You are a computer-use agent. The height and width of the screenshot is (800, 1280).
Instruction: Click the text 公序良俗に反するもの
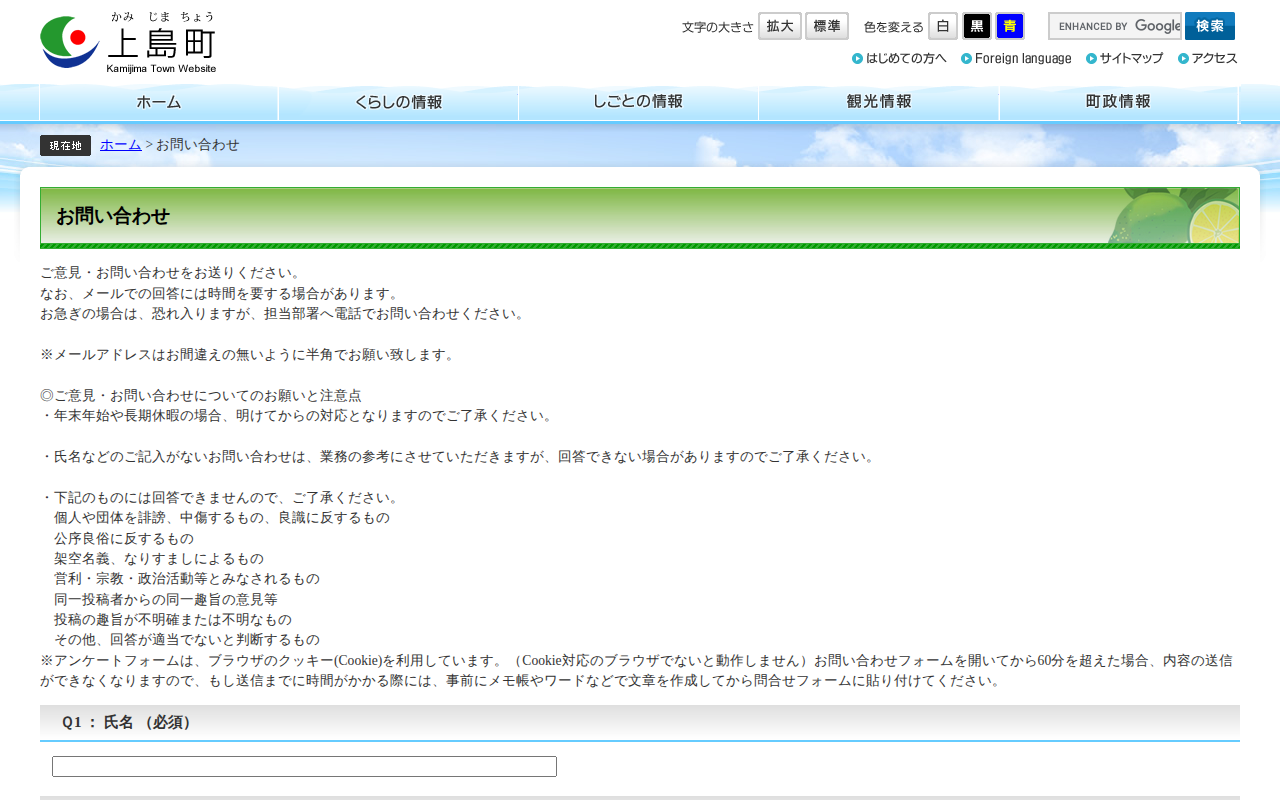click(x=124, y=538)
